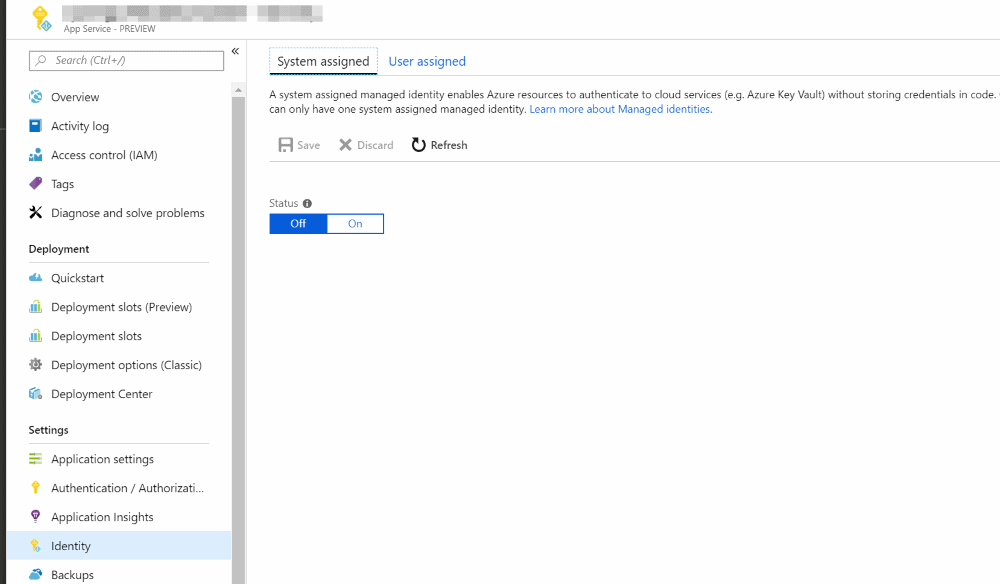Click the Application Insights bulb icon
The height and width of the screenshot is (584, 1000).
tap(36, 516)
